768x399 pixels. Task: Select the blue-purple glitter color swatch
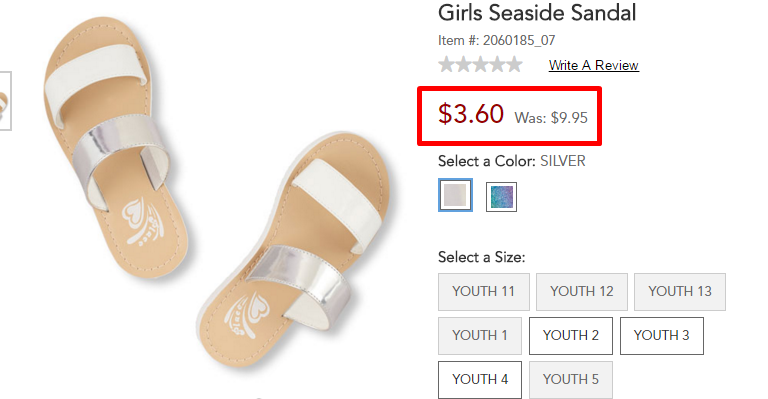[x=501, y=197]
